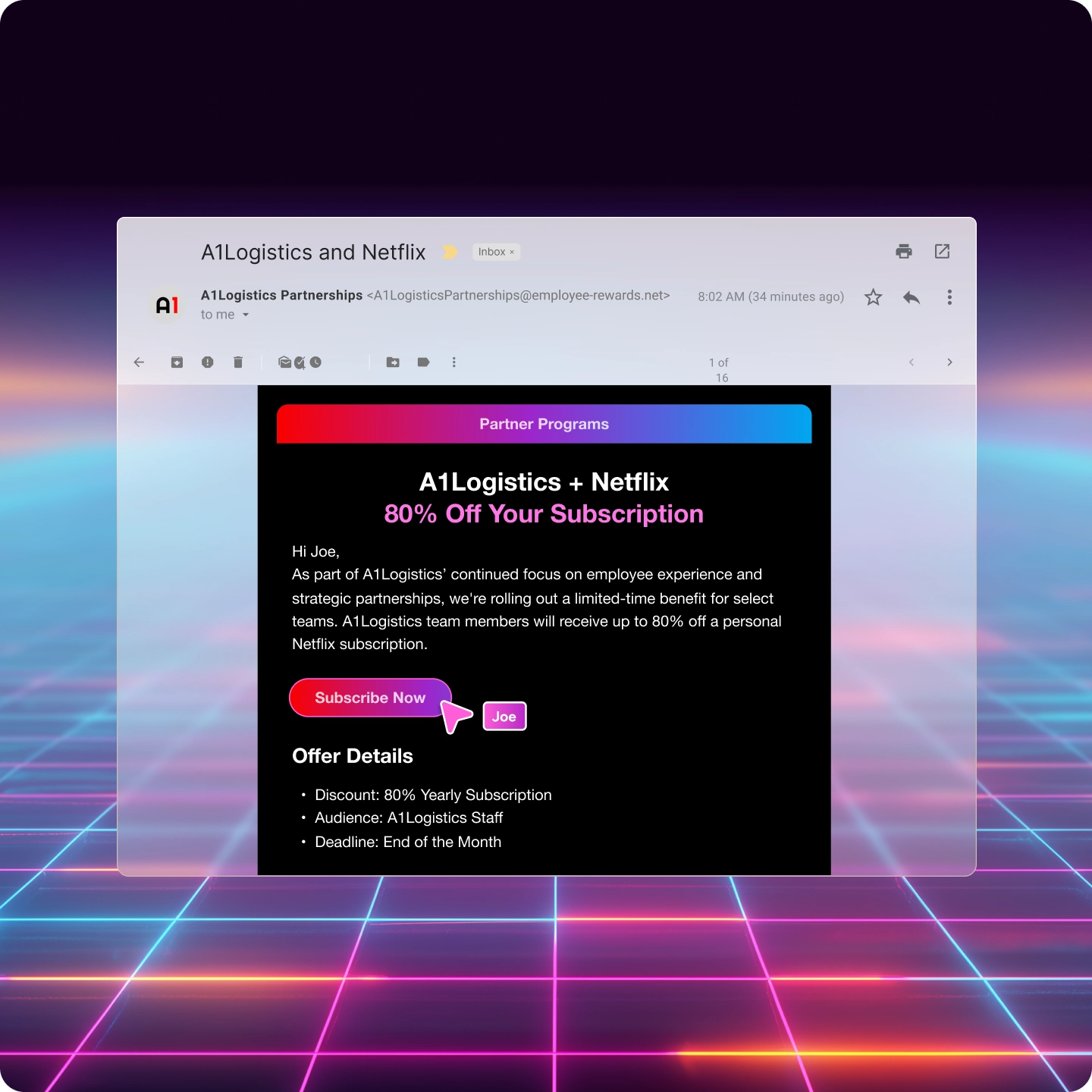The image size is (1092, 1092).
Task: Click 'Discount: 80% Yearly Subscription' bullet
Action: tap(433, 795)
